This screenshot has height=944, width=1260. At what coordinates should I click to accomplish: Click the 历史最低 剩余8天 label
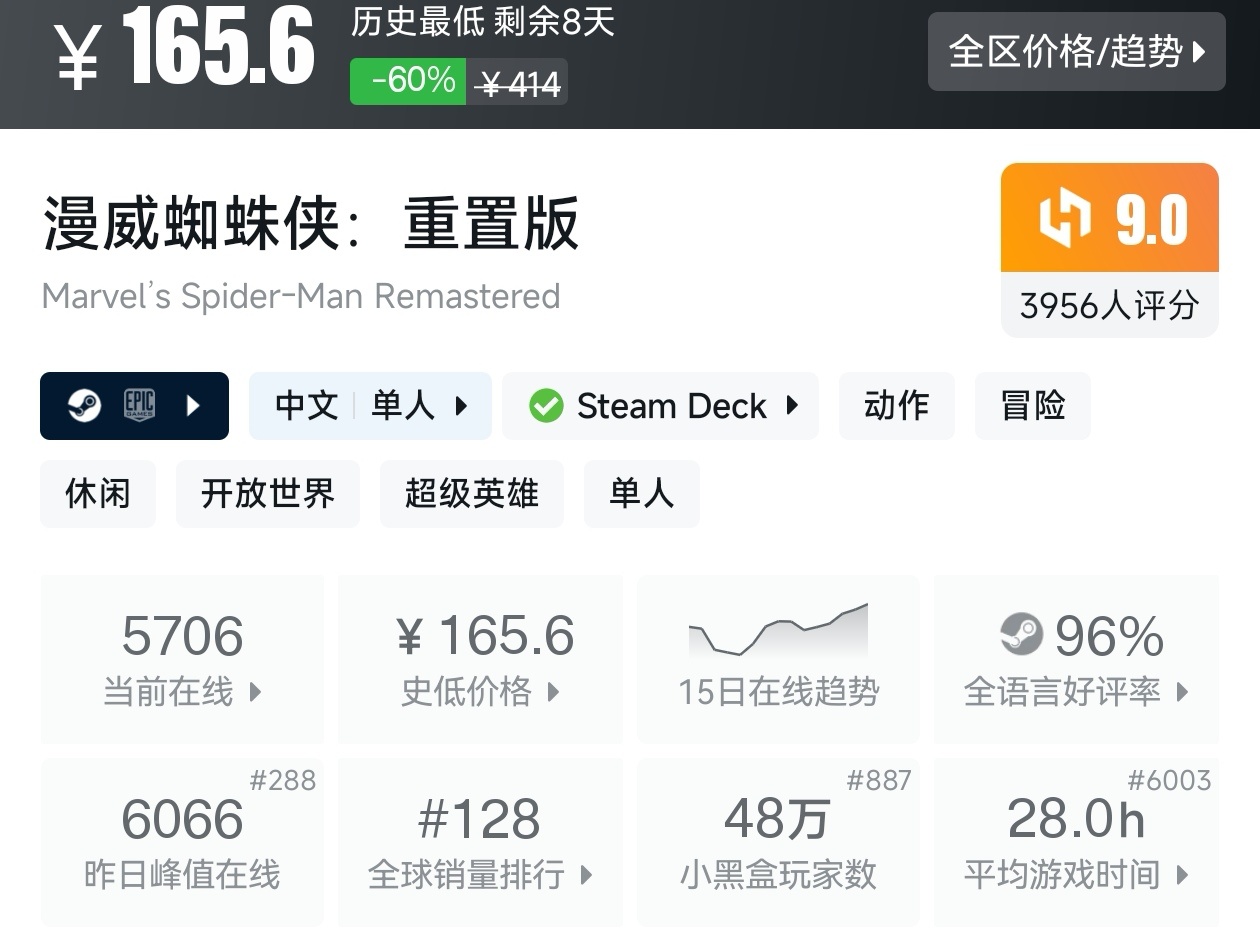[483, 22]
